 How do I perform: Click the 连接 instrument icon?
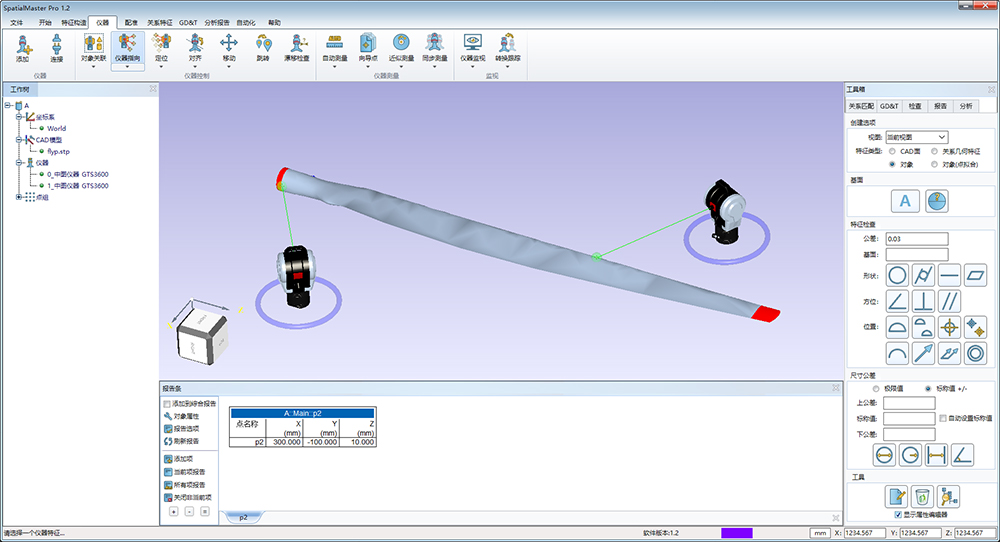[x=57, y=46]
